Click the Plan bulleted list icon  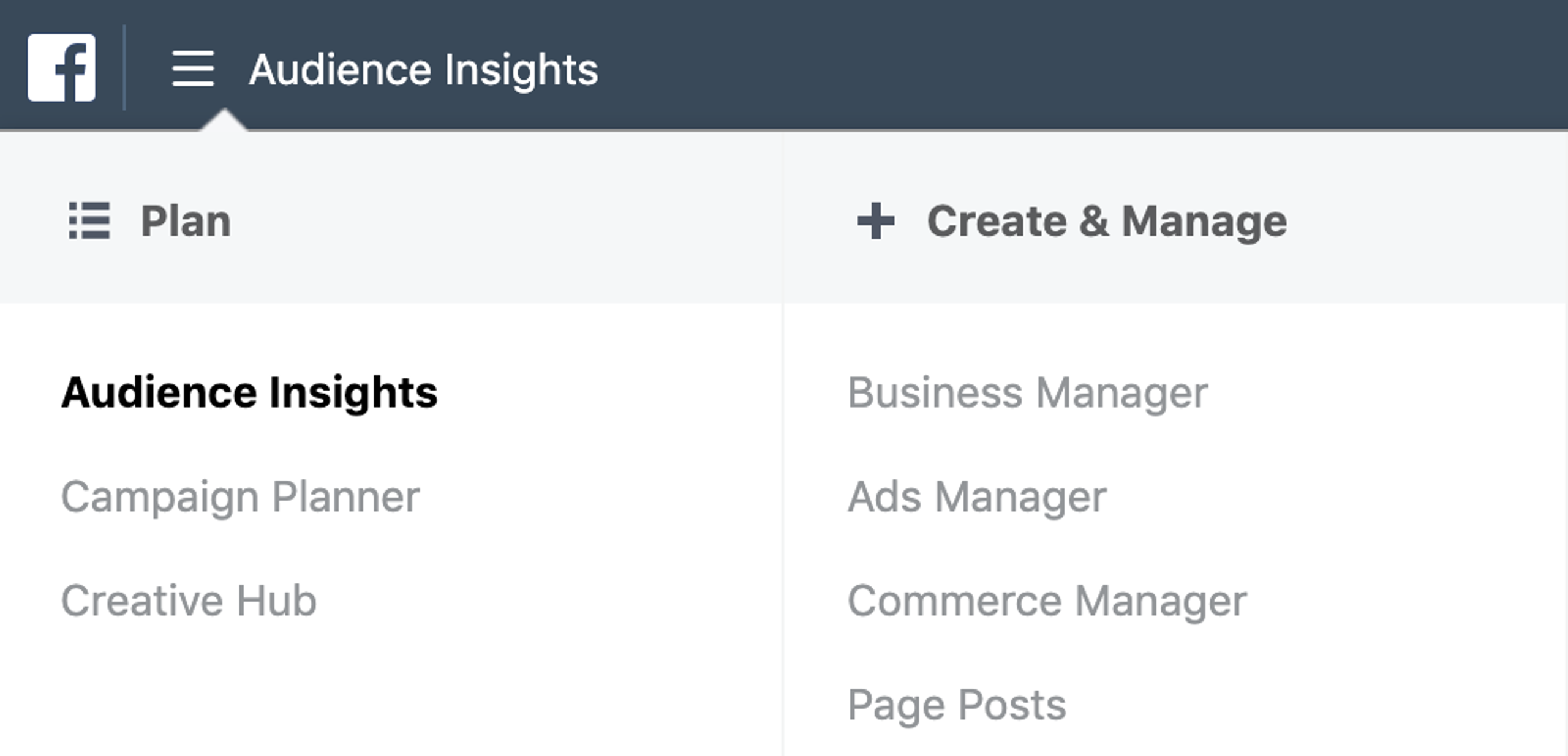(x=89, y=220)
